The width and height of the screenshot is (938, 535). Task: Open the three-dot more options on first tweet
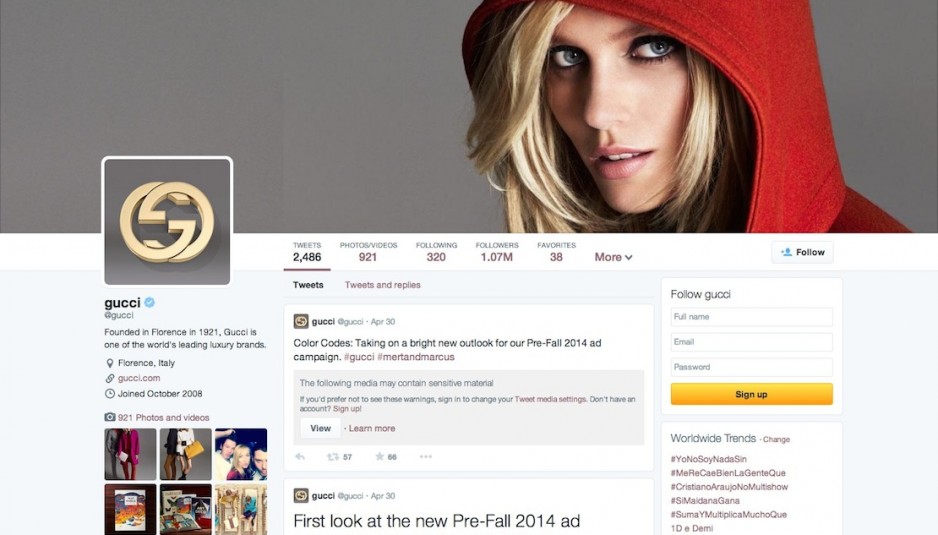(425, 457)
